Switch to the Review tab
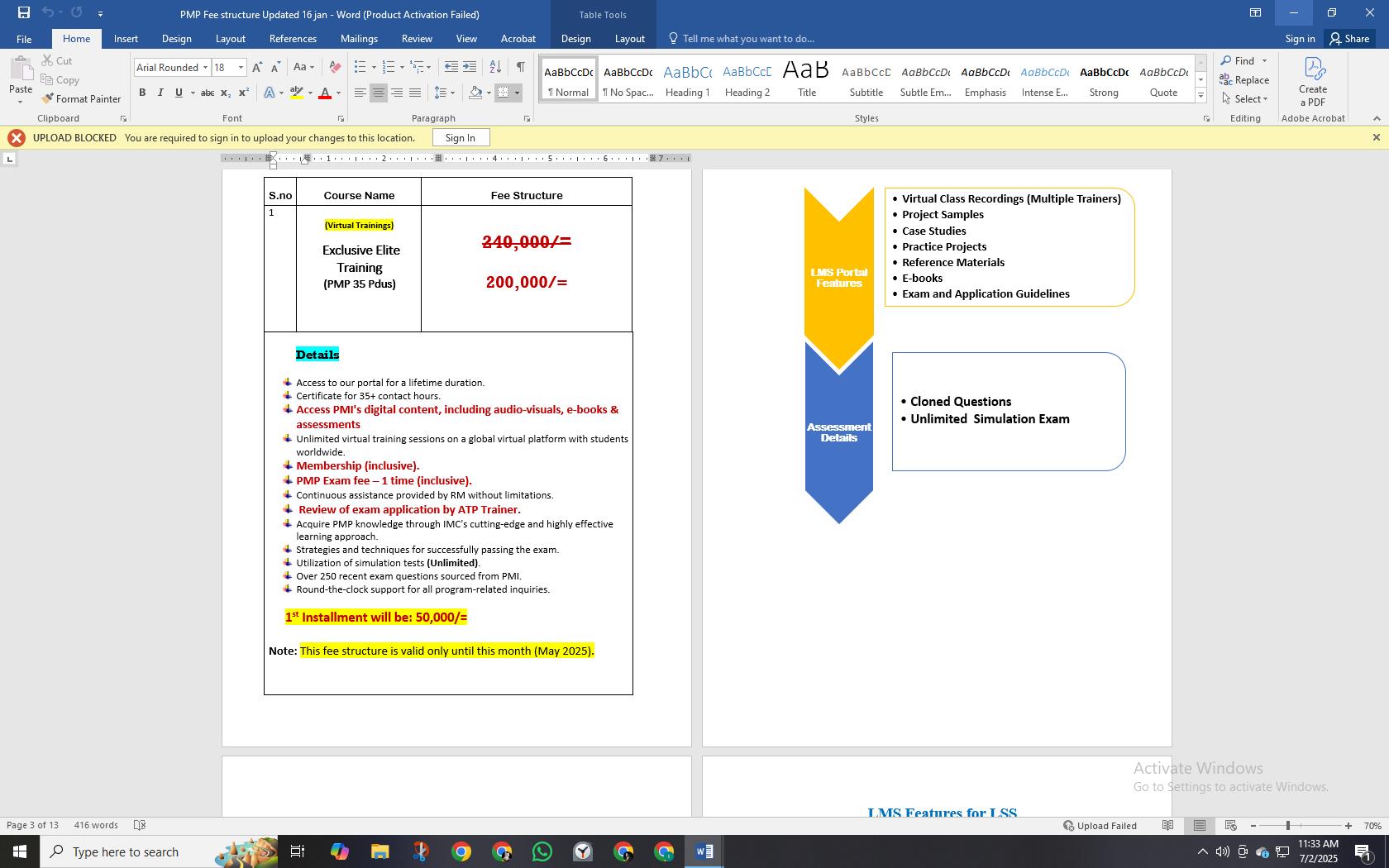This screenshot has height=868, width=1389. coord(417,39)
